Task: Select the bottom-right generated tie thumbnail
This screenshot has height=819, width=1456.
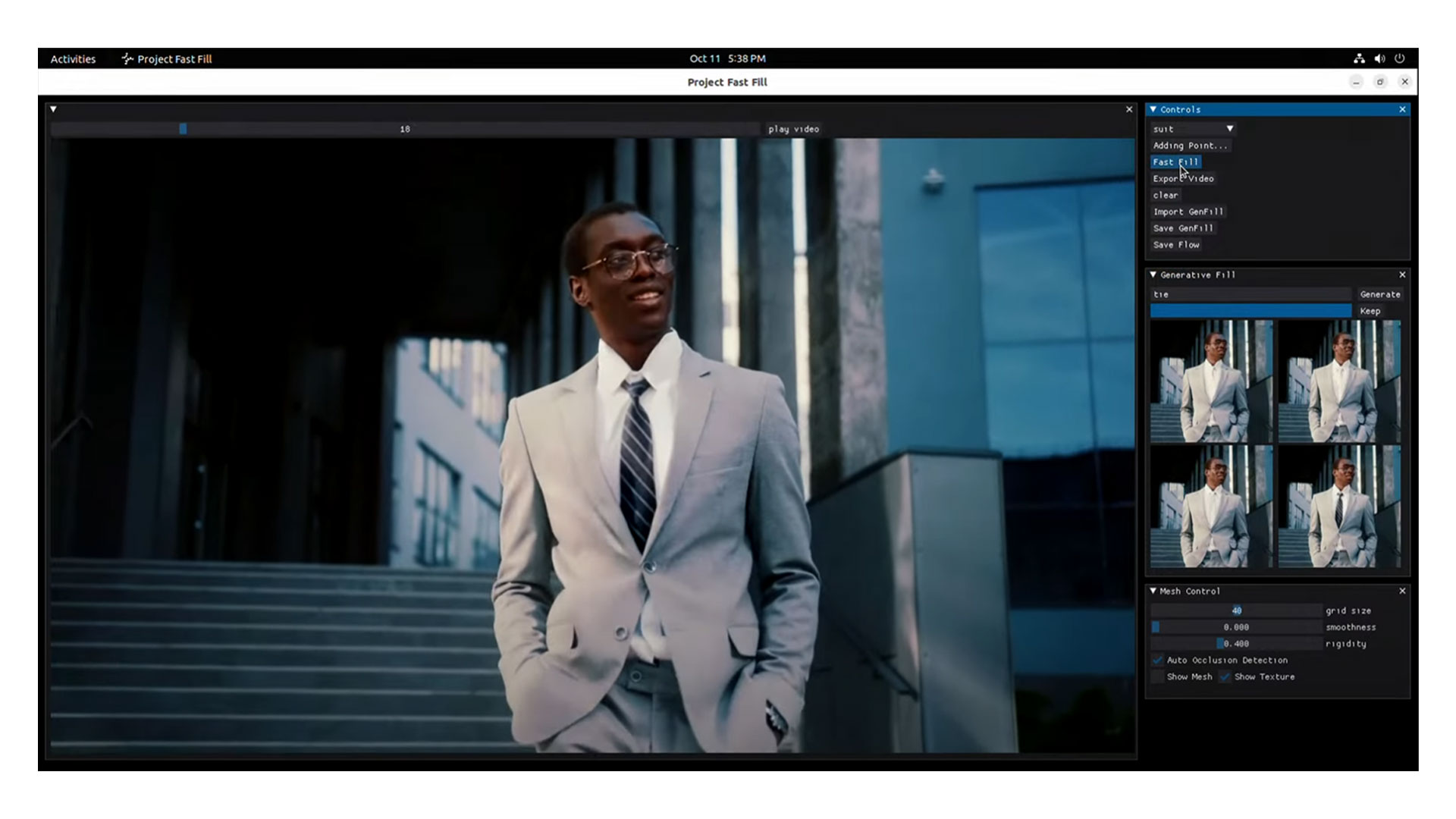Action: [x=1339, y=507]
